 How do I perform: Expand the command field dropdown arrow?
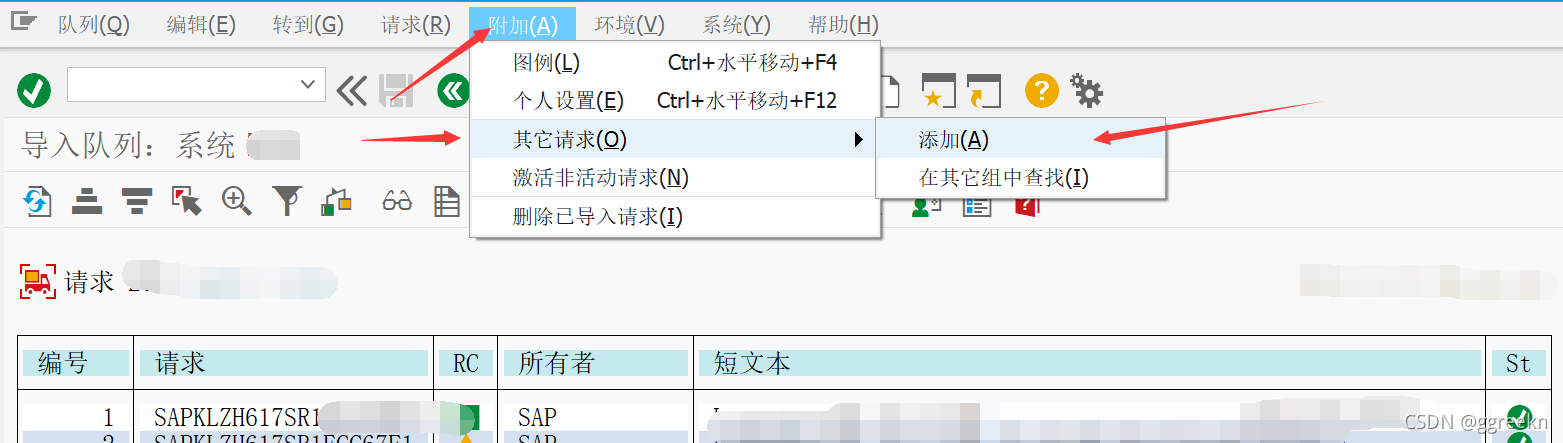(x=309, y=85)
